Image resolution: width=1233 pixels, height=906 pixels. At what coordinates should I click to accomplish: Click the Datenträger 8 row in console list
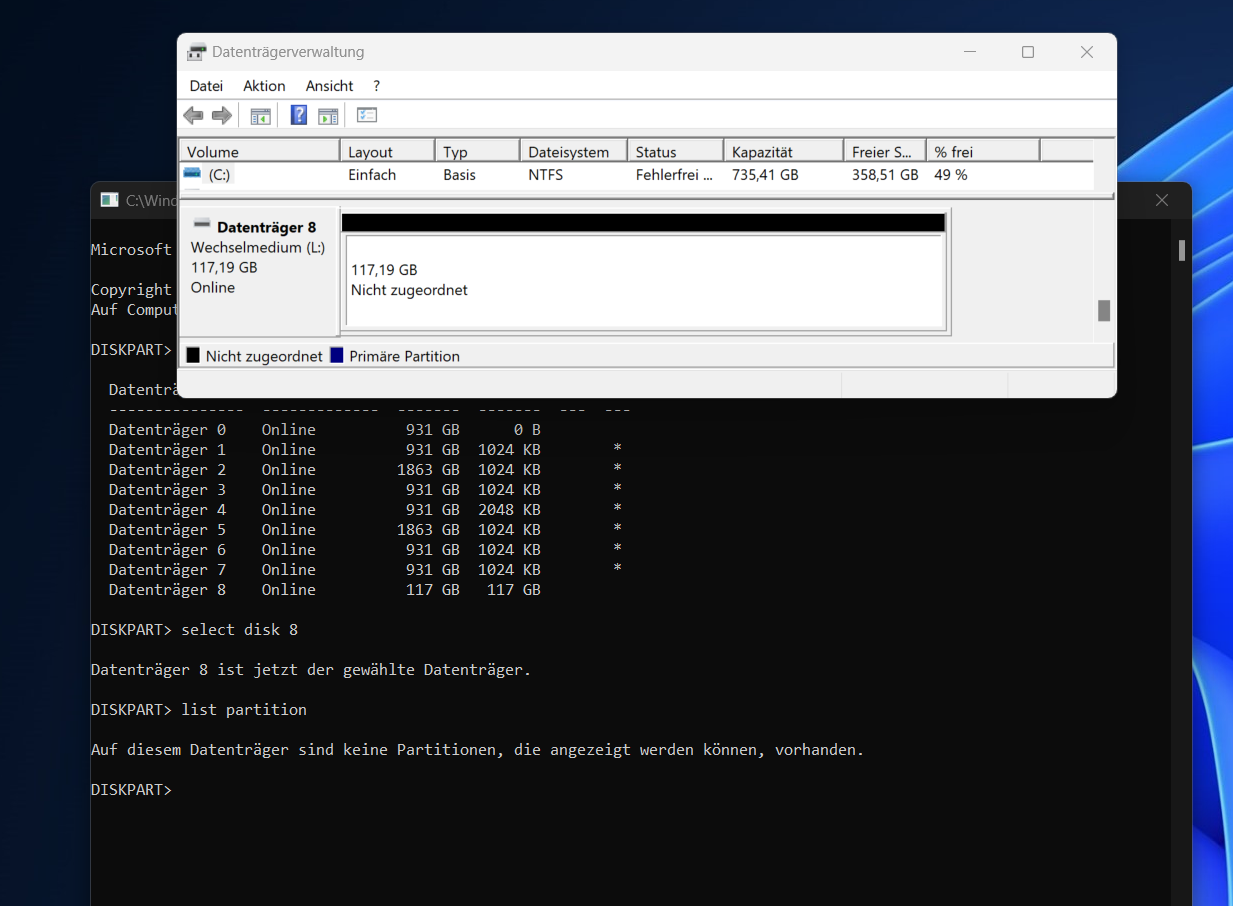coord(325,589)
